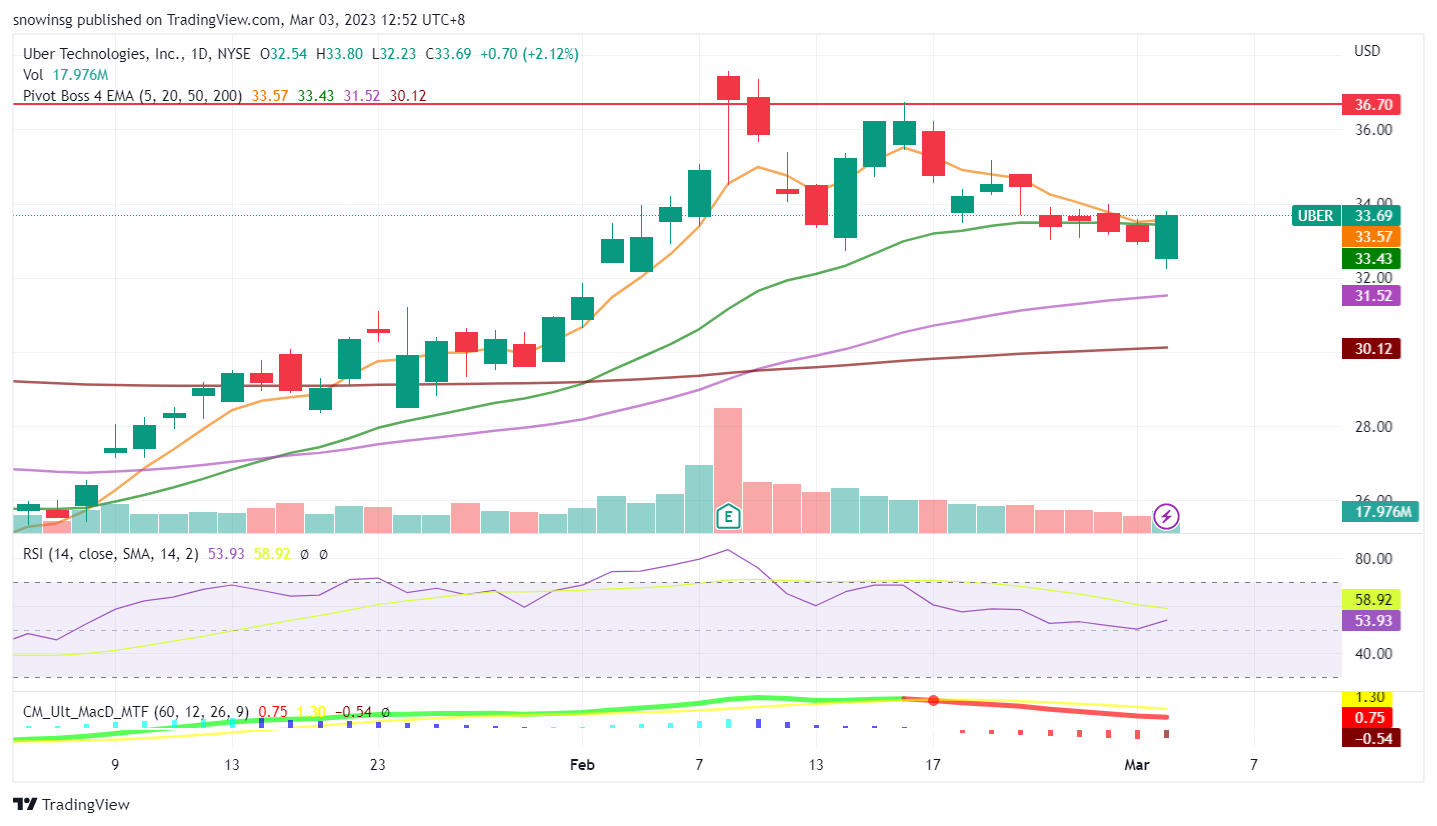Viewport: 1437px width, 826px height.
Task: Click the RSI (14, close, SMA, 14, 2) legend
Action: pos(112,553)
